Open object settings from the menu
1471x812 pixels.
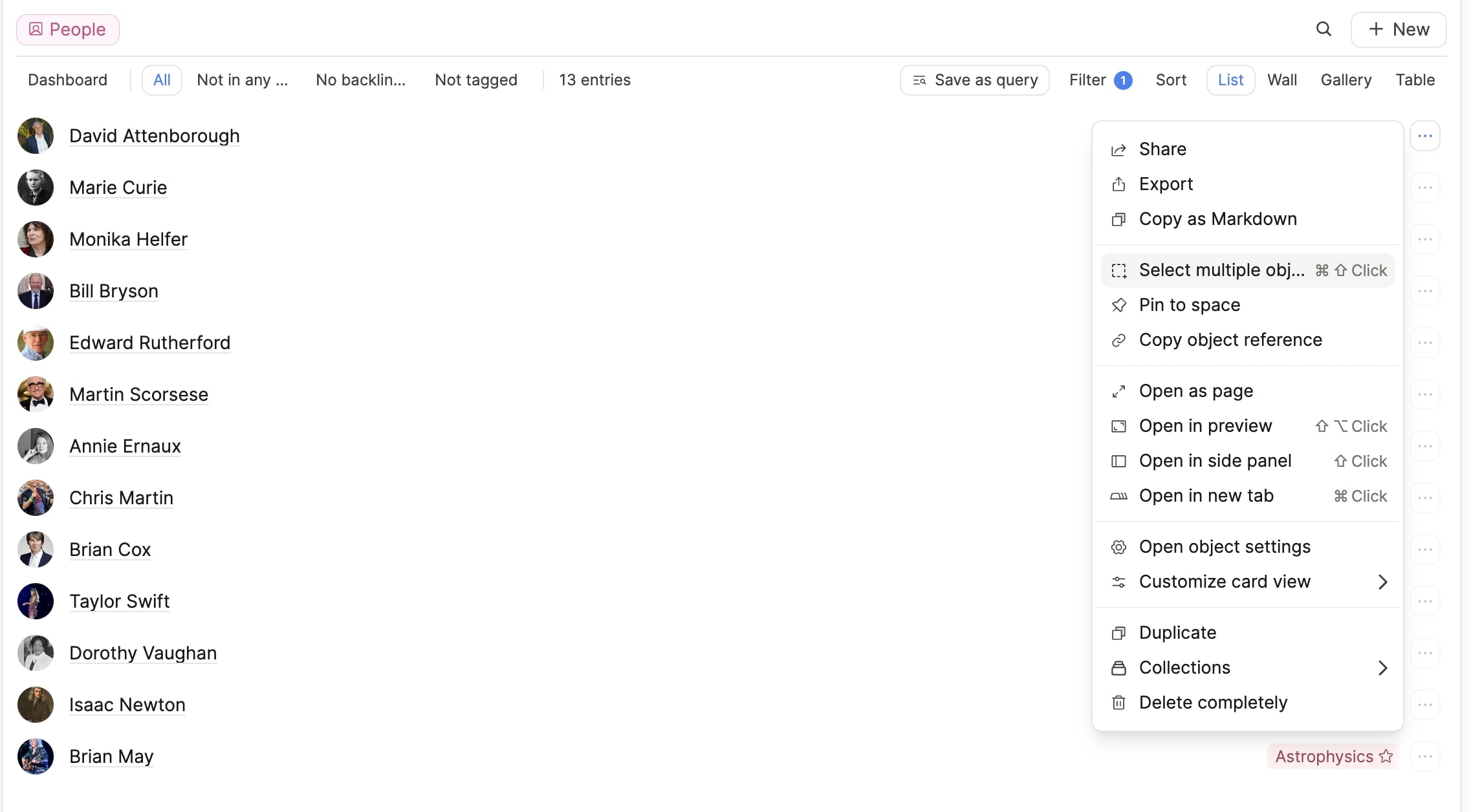(1224, 547)
